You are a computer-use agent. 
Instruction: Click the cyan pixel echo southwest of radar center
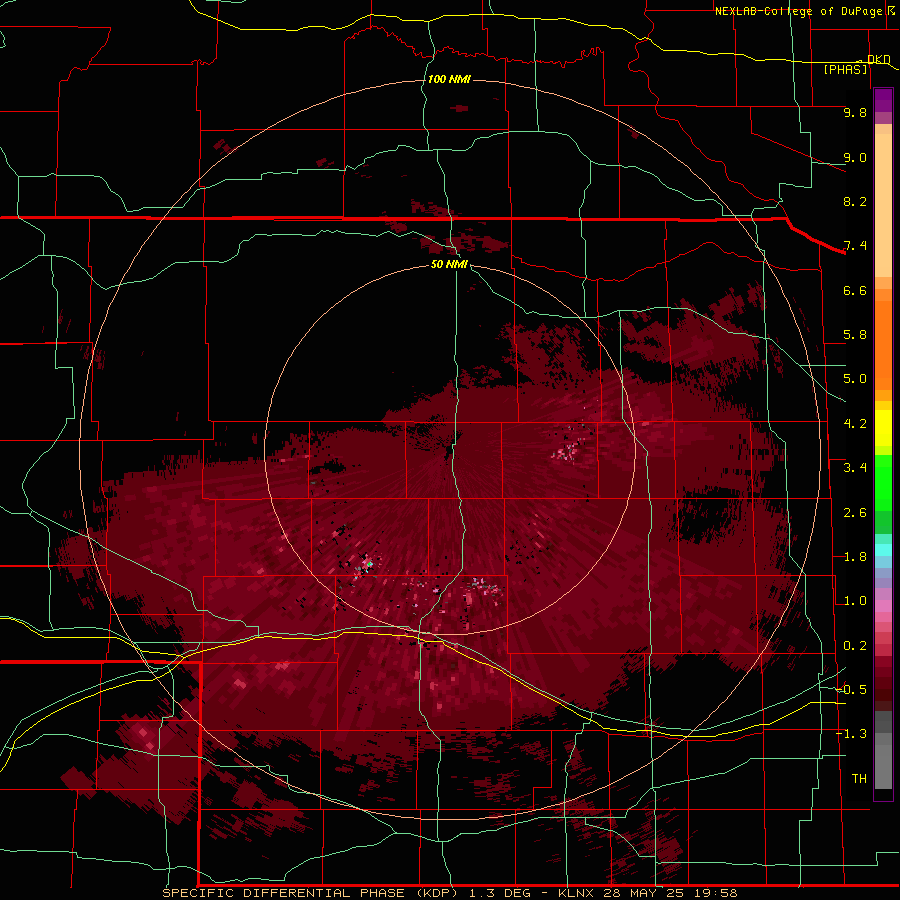pos(370,565)
